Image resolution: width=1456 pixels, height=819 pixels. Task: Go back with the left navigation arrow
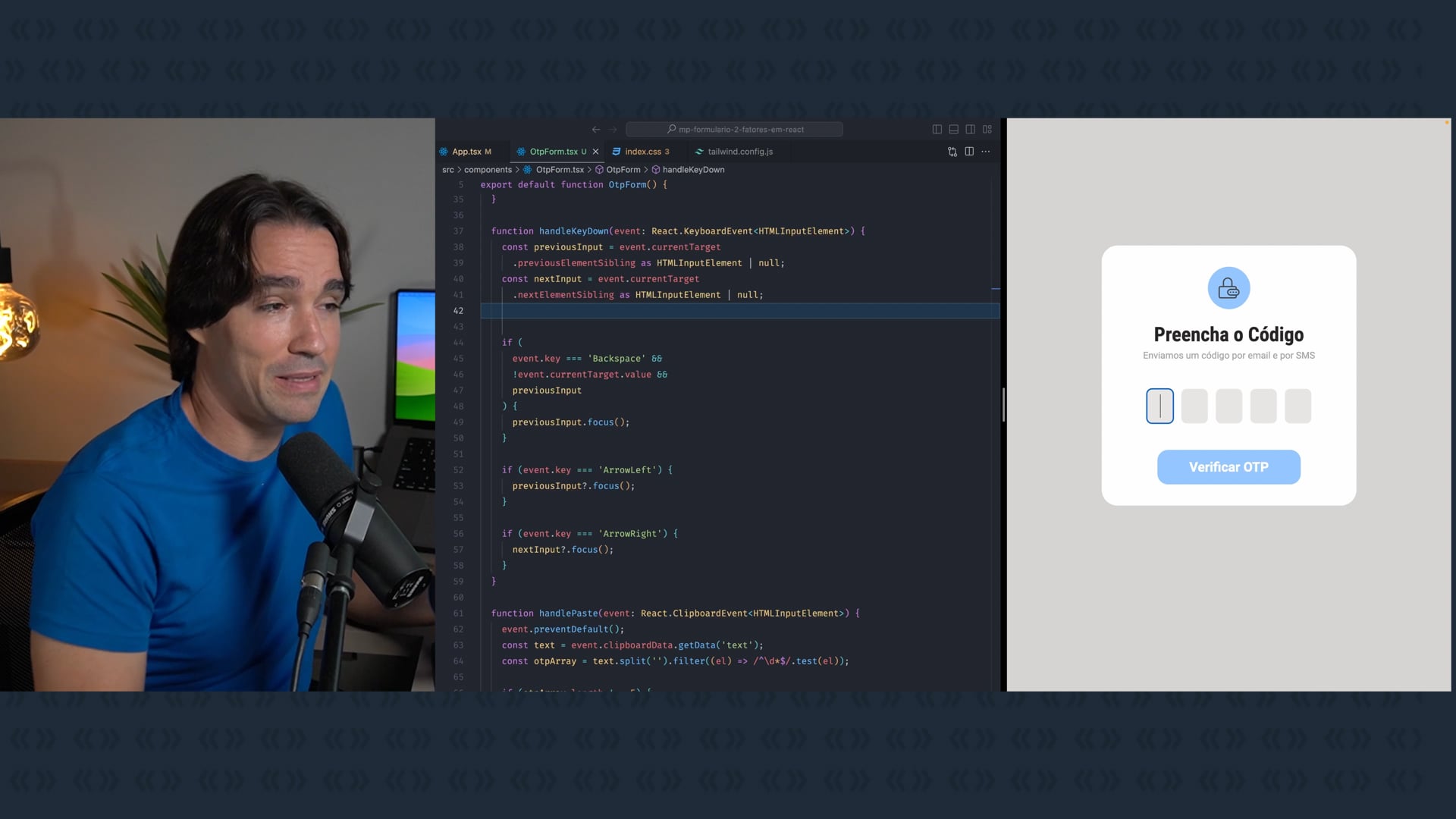(596, 130)
